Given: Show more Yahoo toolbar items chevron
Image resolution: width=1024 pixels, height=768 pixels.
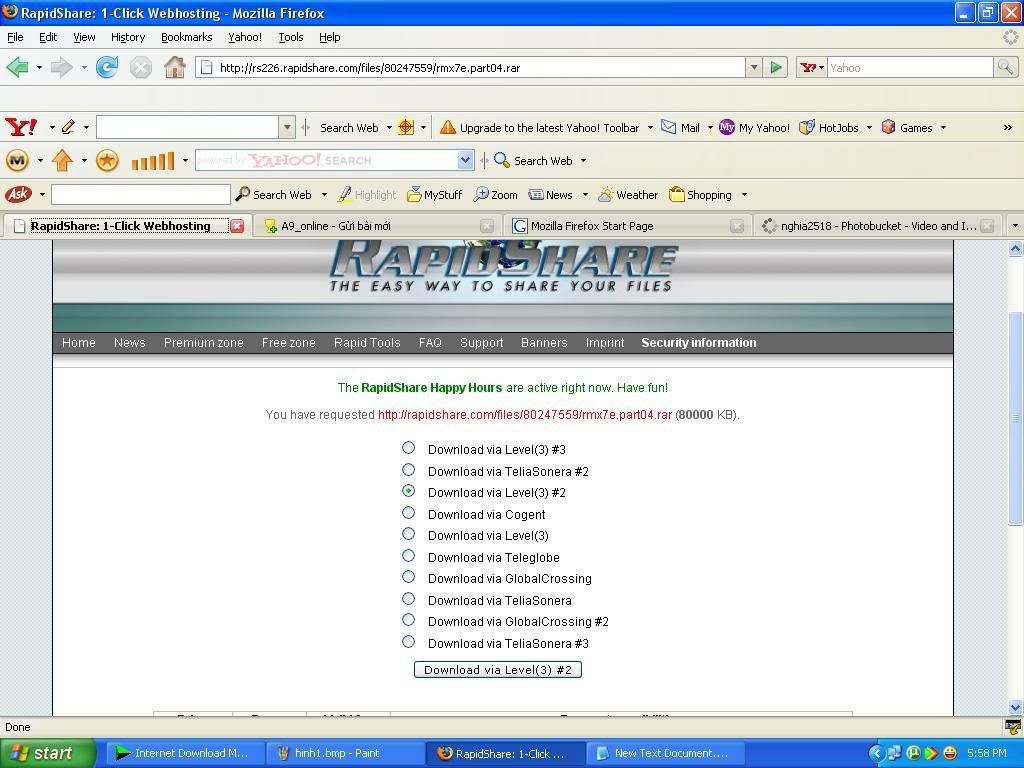Looking at the screenshot, I should 1008,128.
